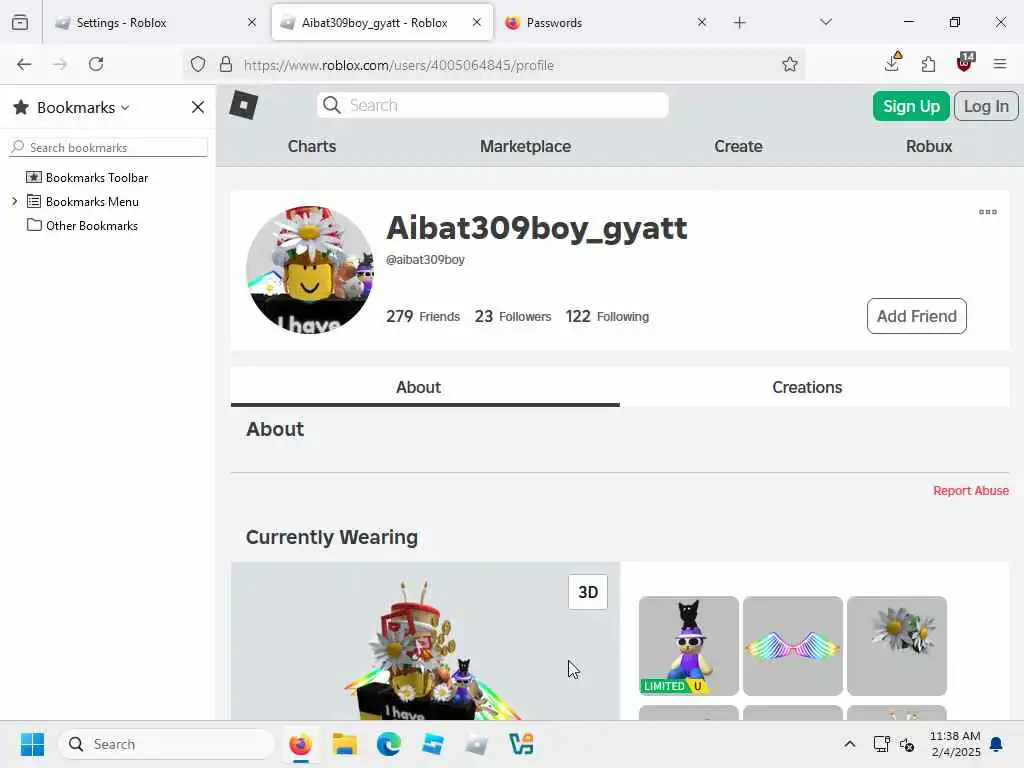Go back to the previous page

[24, 64]
